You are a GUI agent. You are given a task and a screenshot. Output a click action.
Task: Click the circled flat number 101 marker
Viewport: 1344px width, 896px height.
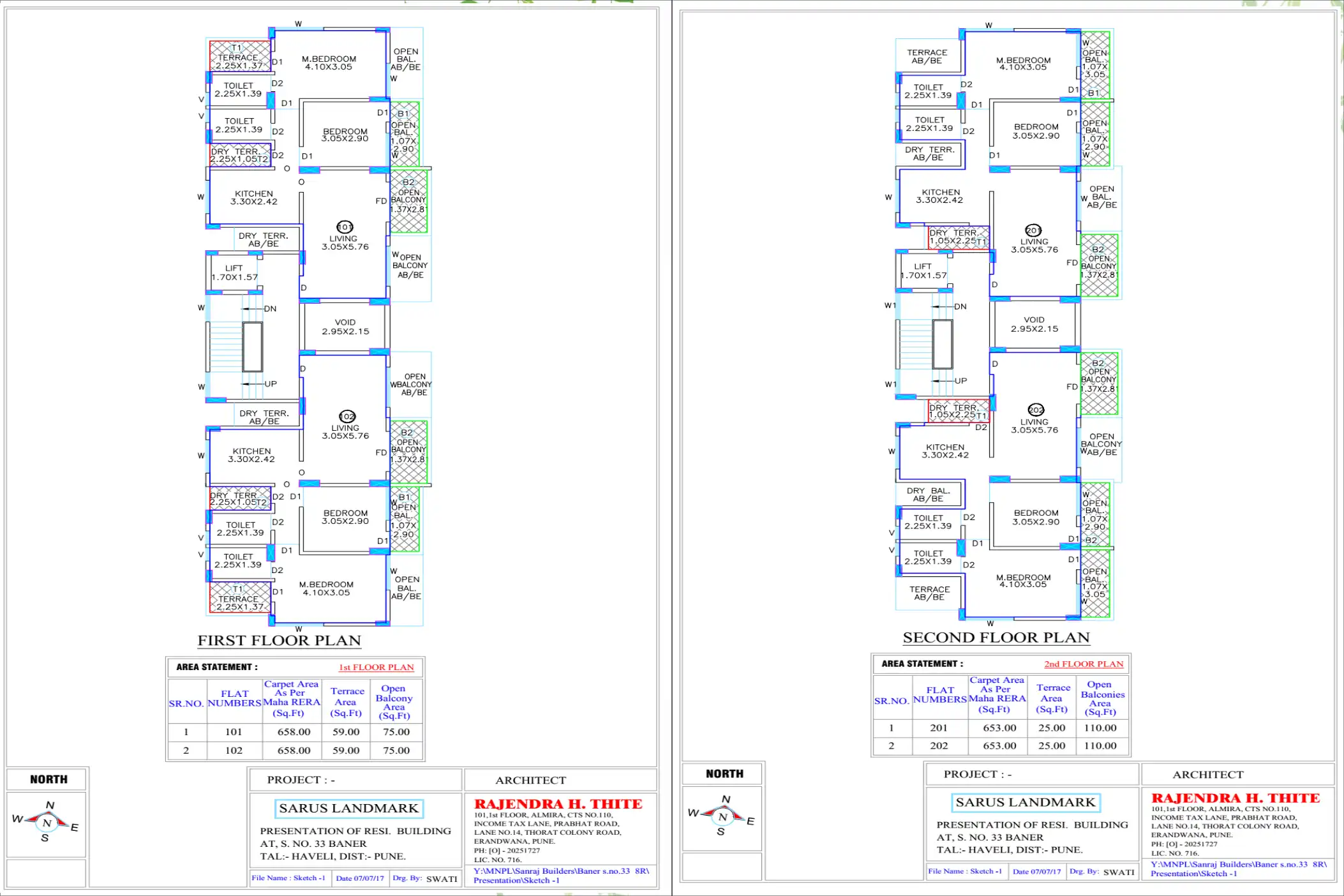[x=343, y=226]
